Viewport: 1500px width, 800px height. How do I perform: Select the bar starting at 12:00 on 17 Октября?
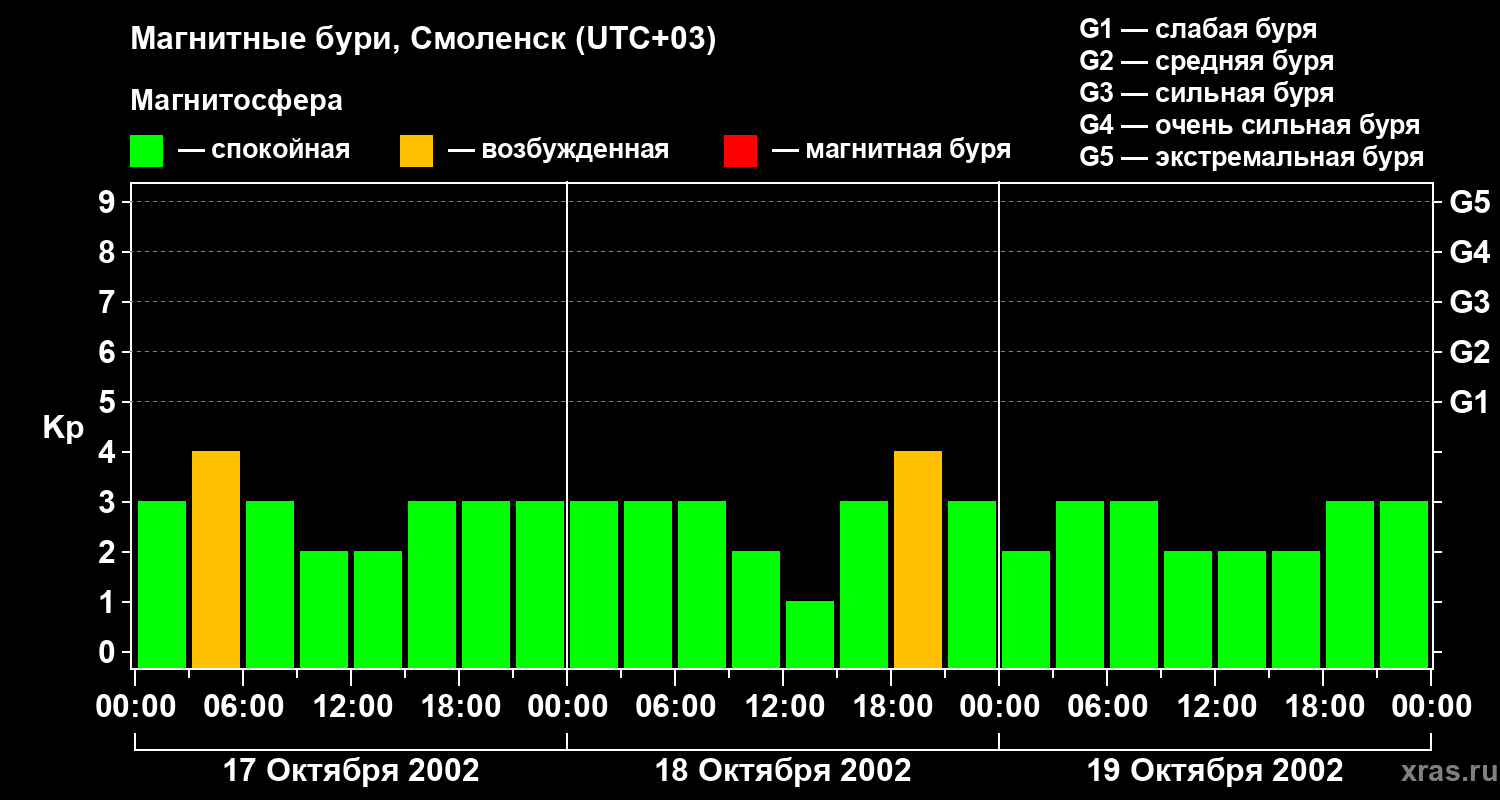378,609
